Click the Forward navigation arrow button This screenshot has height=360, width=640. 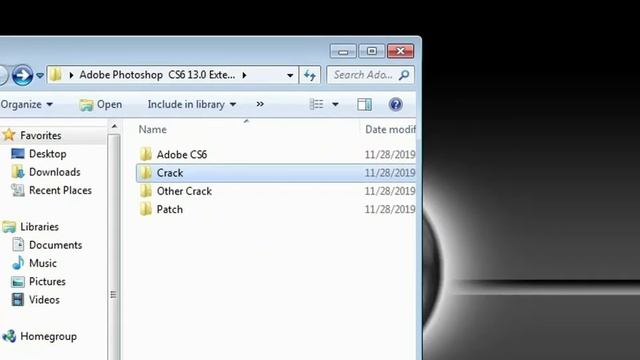pos(22,75)
